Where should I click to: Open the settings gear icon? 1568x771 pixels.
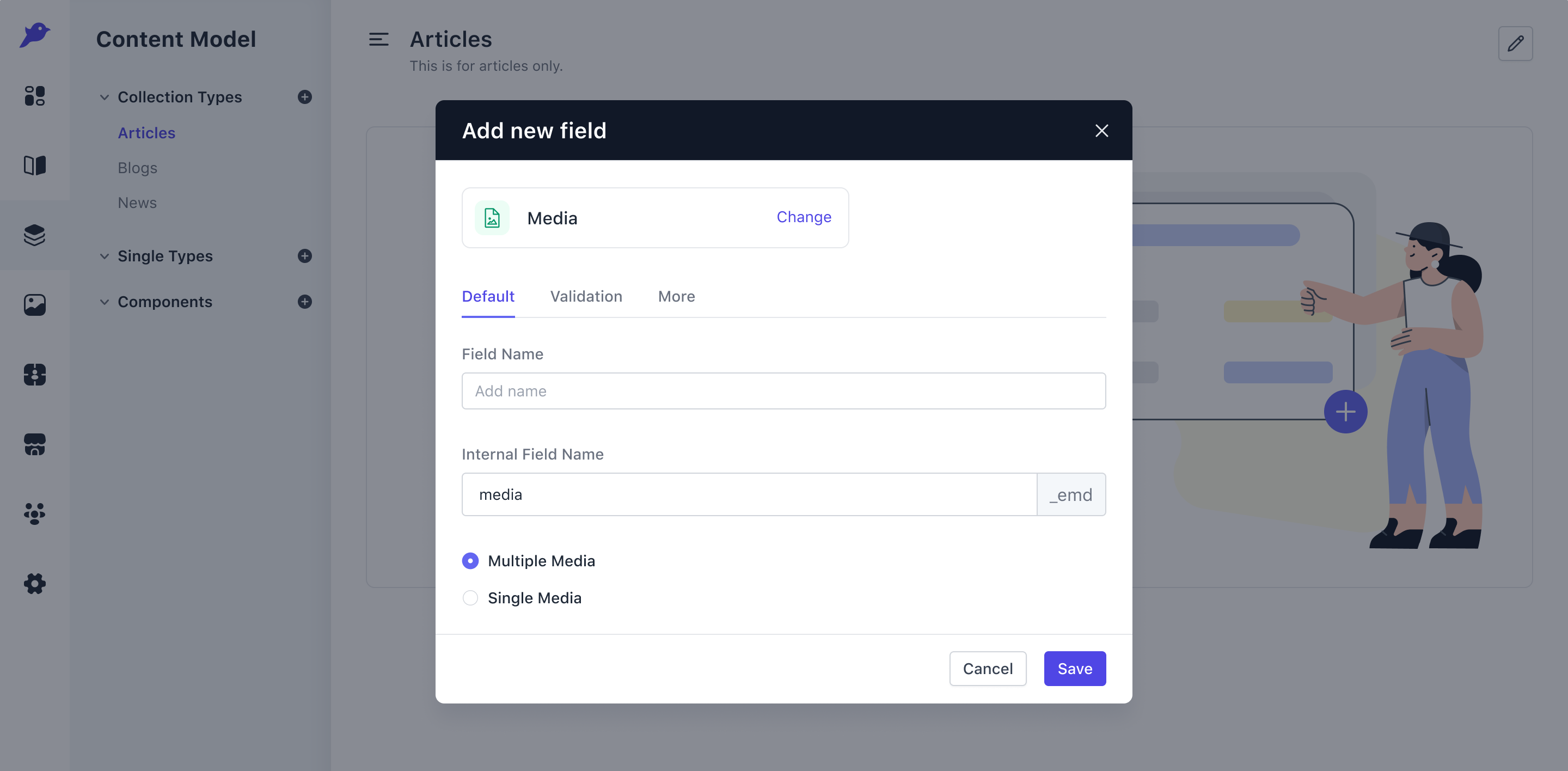point(35,584)
